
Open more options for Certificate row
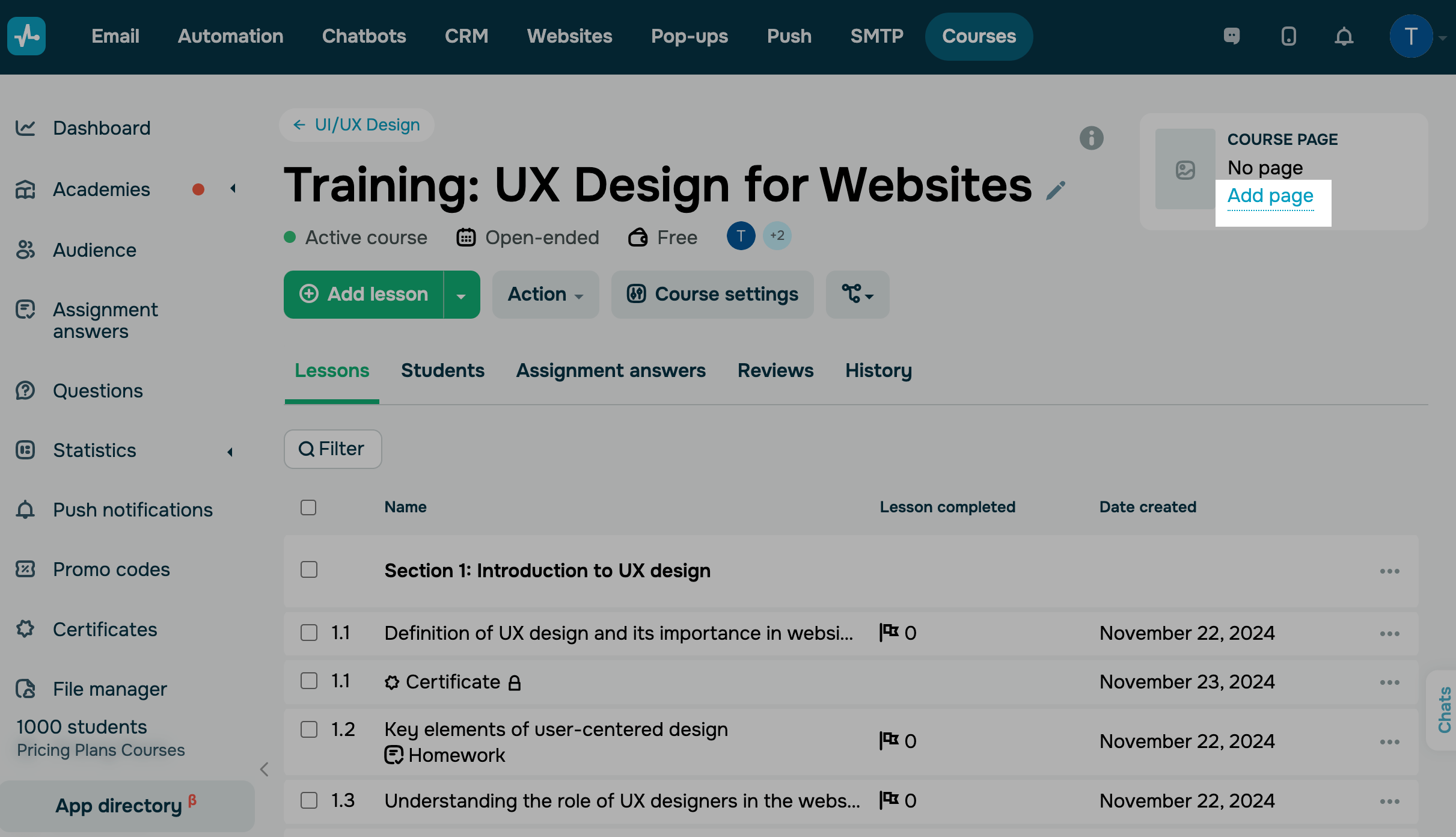1389,682
